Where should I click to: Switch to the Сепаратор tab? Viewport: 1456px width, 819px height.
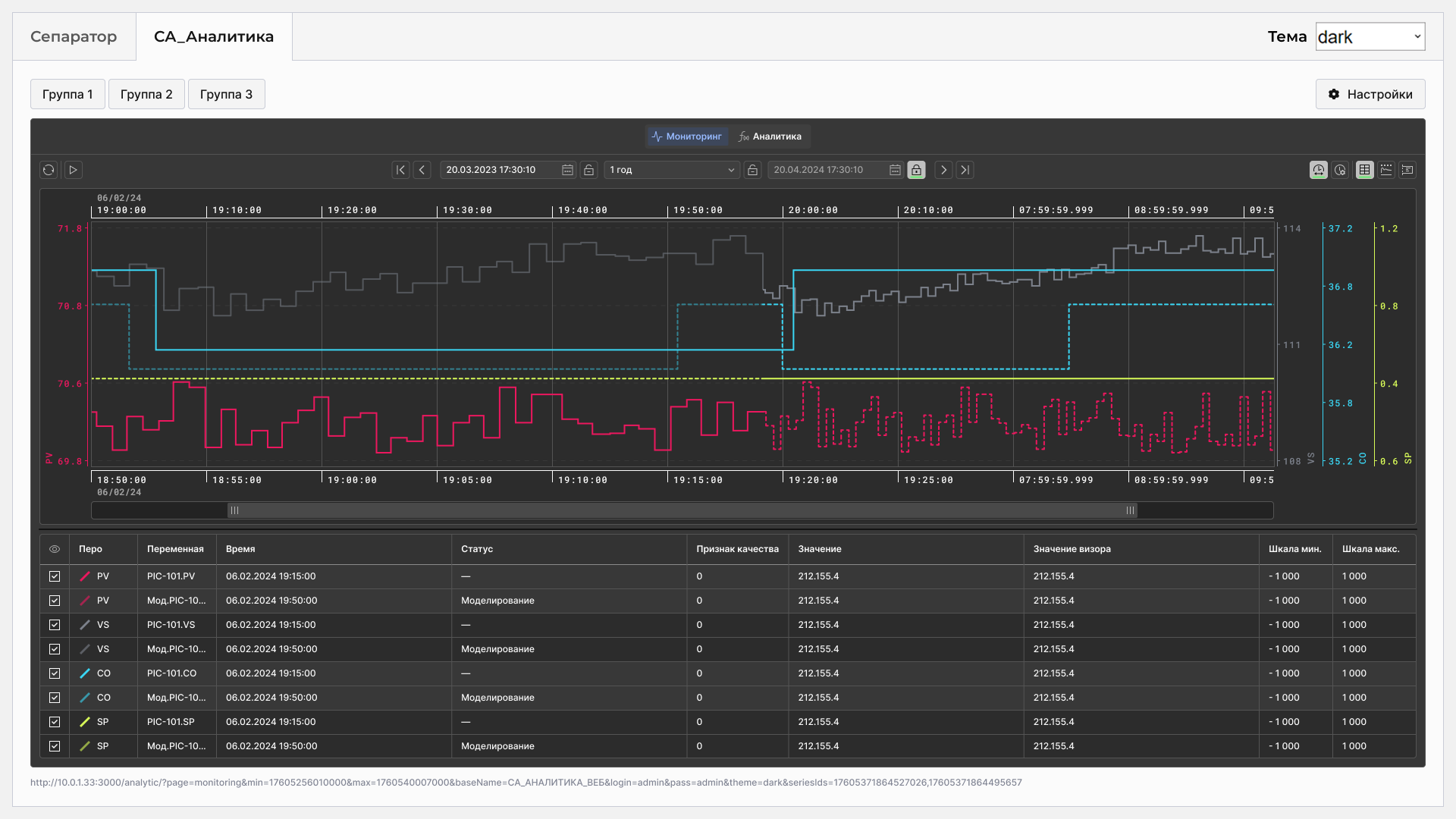[x=74, y=36]
